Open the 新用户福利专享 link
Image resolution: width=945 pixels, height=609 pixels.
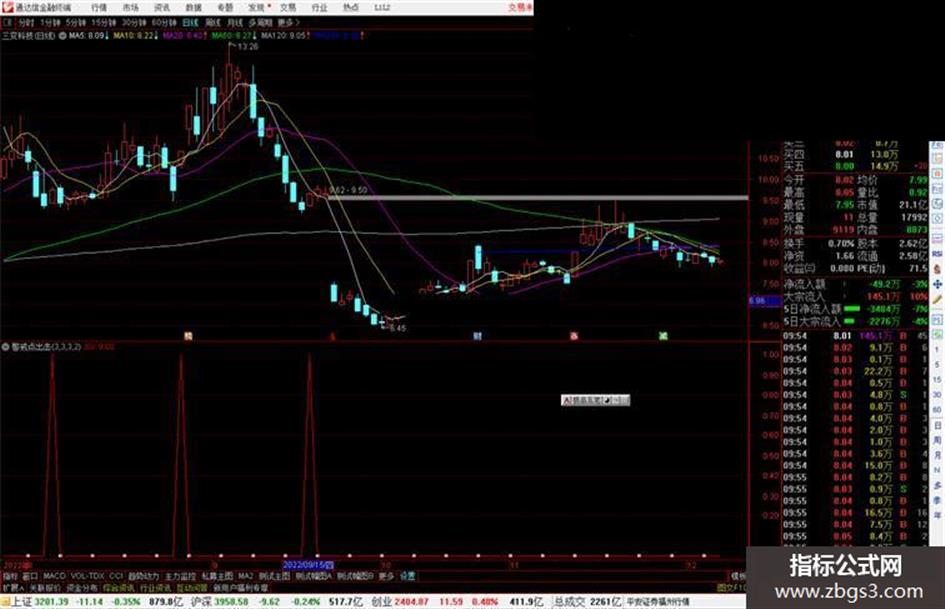[240, 587]
